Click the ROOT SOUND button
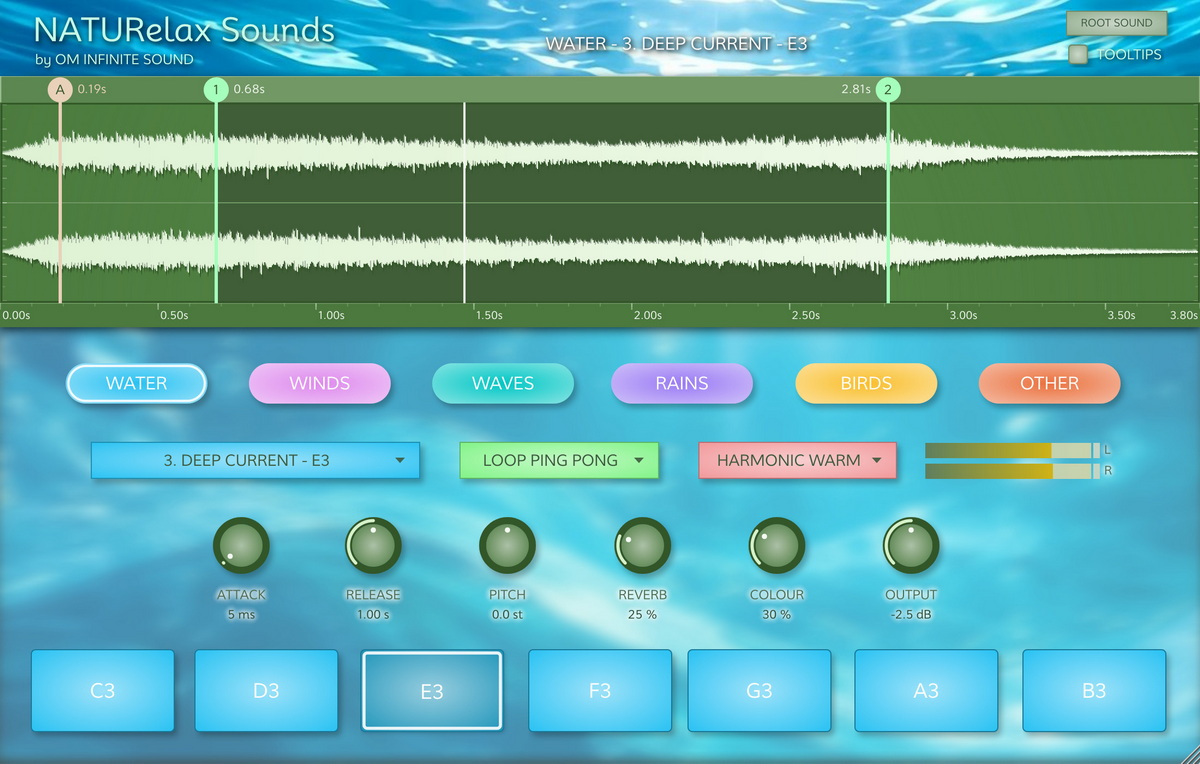Screen dimensions: 1200x764 (x=1116, y=23)
